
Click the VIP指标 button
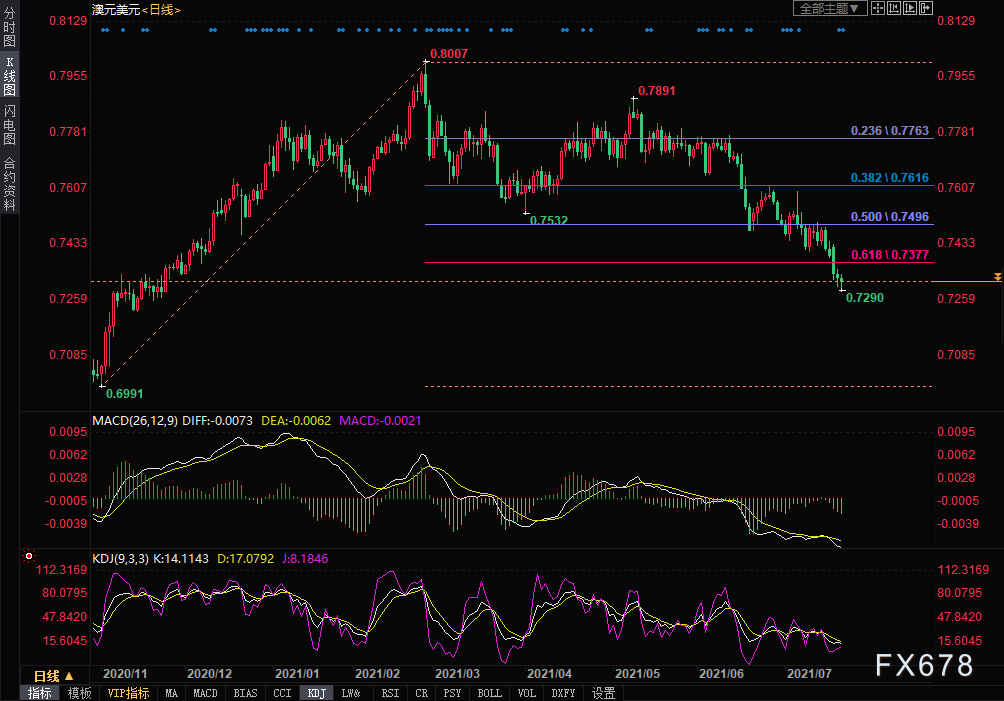click(128, 693)
